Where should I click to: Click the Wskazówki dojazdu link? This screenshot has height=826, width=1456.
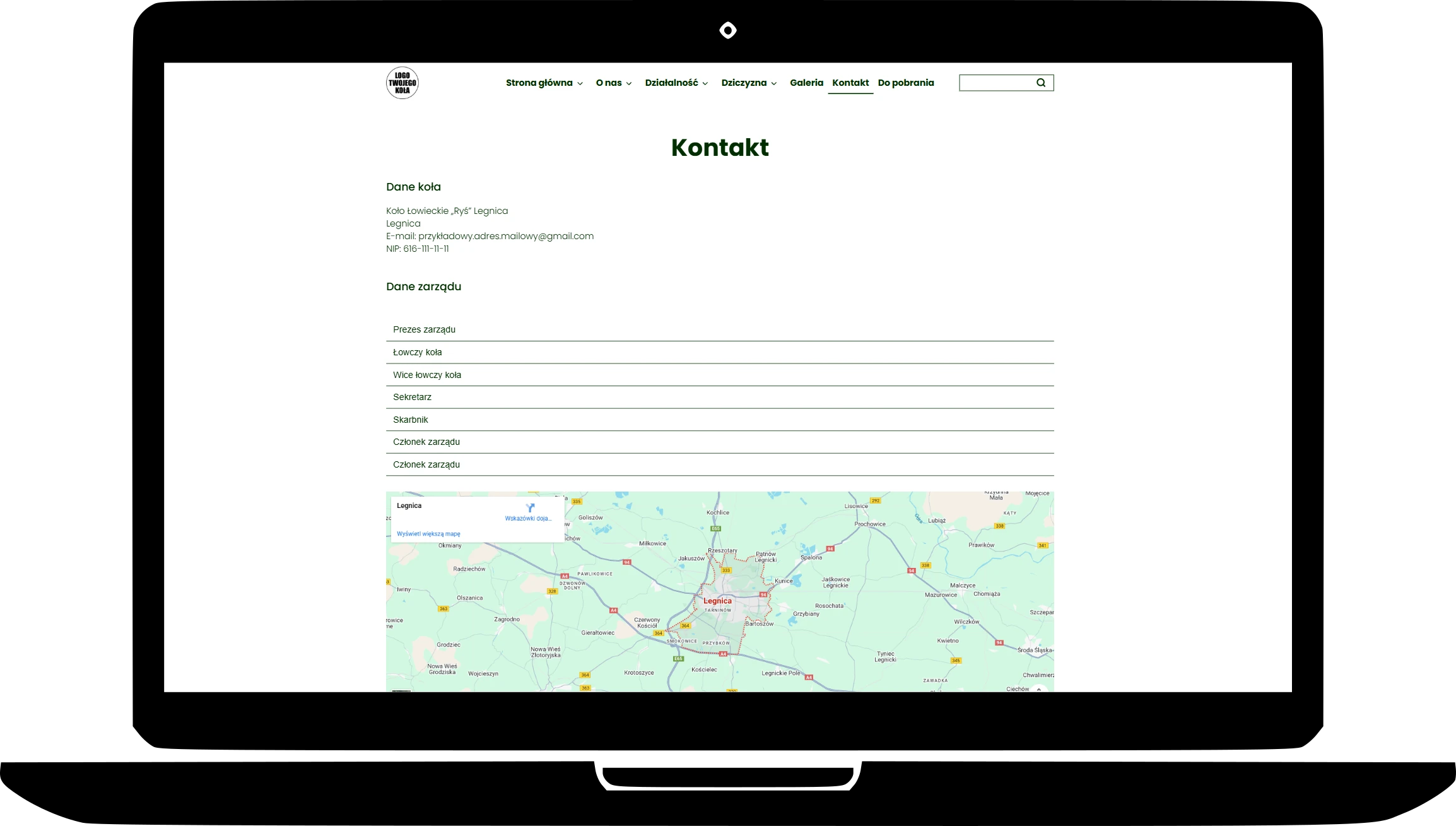(x=528, y=519)
